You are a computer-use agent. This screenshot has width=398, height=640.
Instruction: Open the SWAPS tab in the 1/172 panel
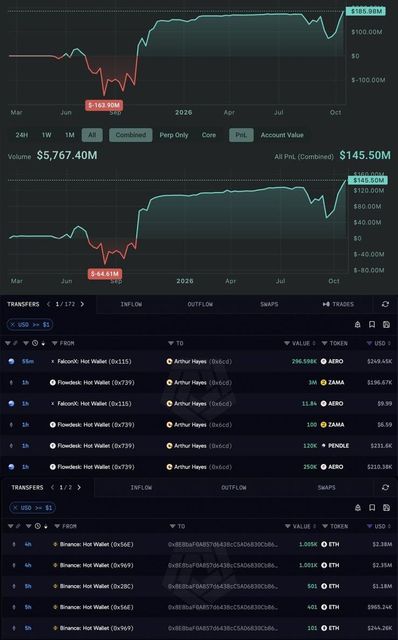(269, 304)
